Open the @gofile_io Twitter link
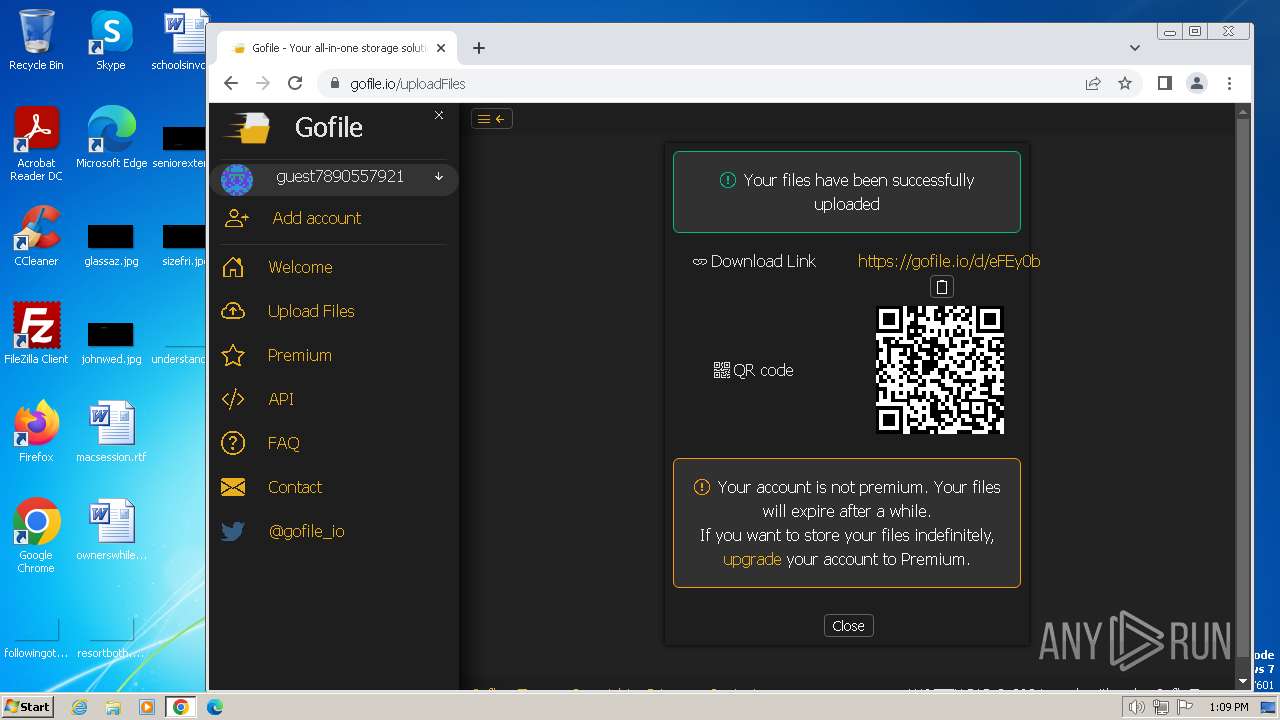Screen dimensions: 1280x720 coord(306,531)
